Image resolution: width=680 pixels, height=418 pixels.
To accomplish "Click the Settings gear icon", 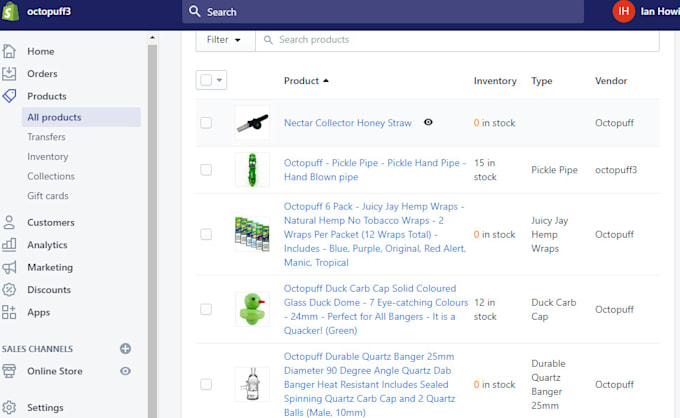I will coord(9,407).
